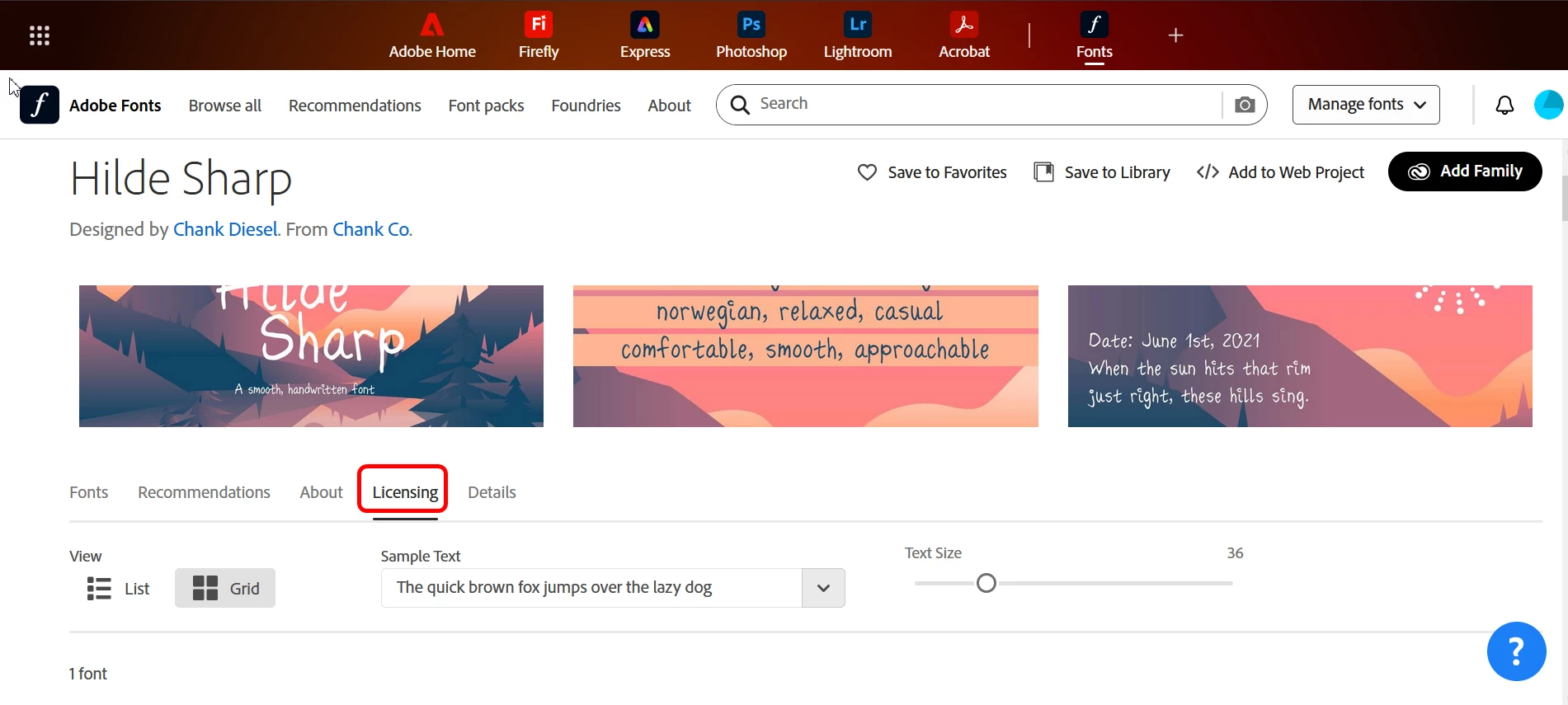The image size is (1568, 705).
Task: Click the Add Family button
Action: pyautogui.click(x=1465, y=172)
